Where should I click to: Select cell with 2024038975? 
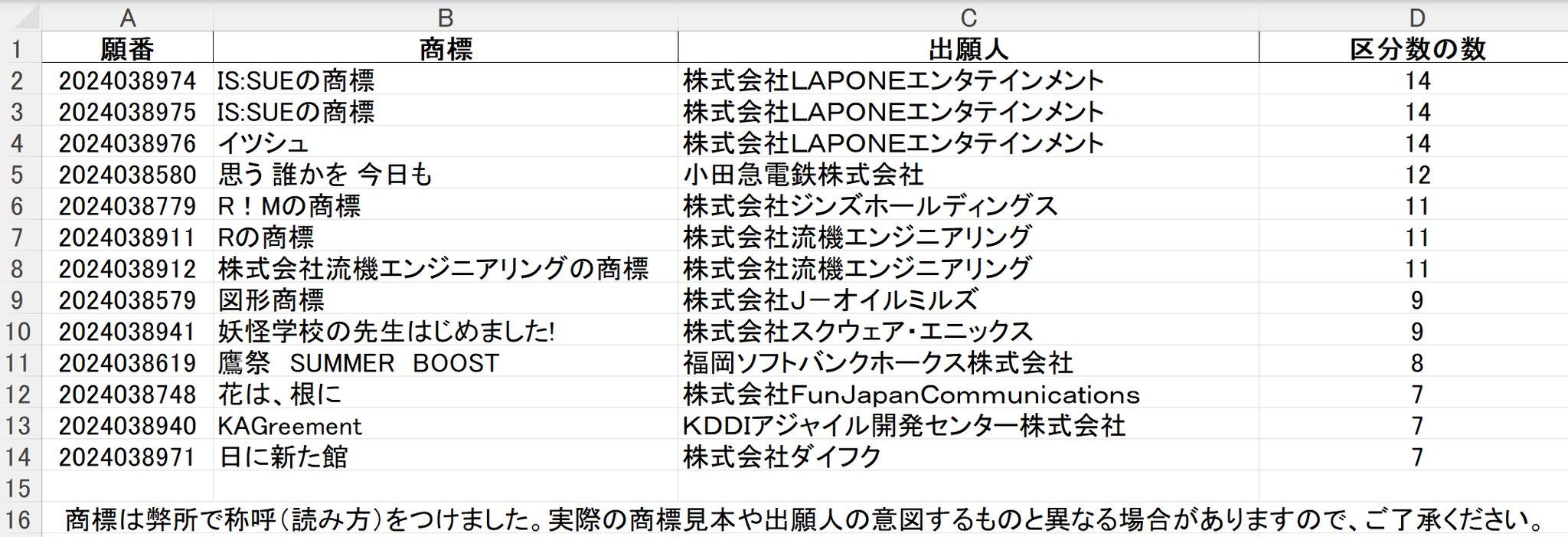(128, 112)
